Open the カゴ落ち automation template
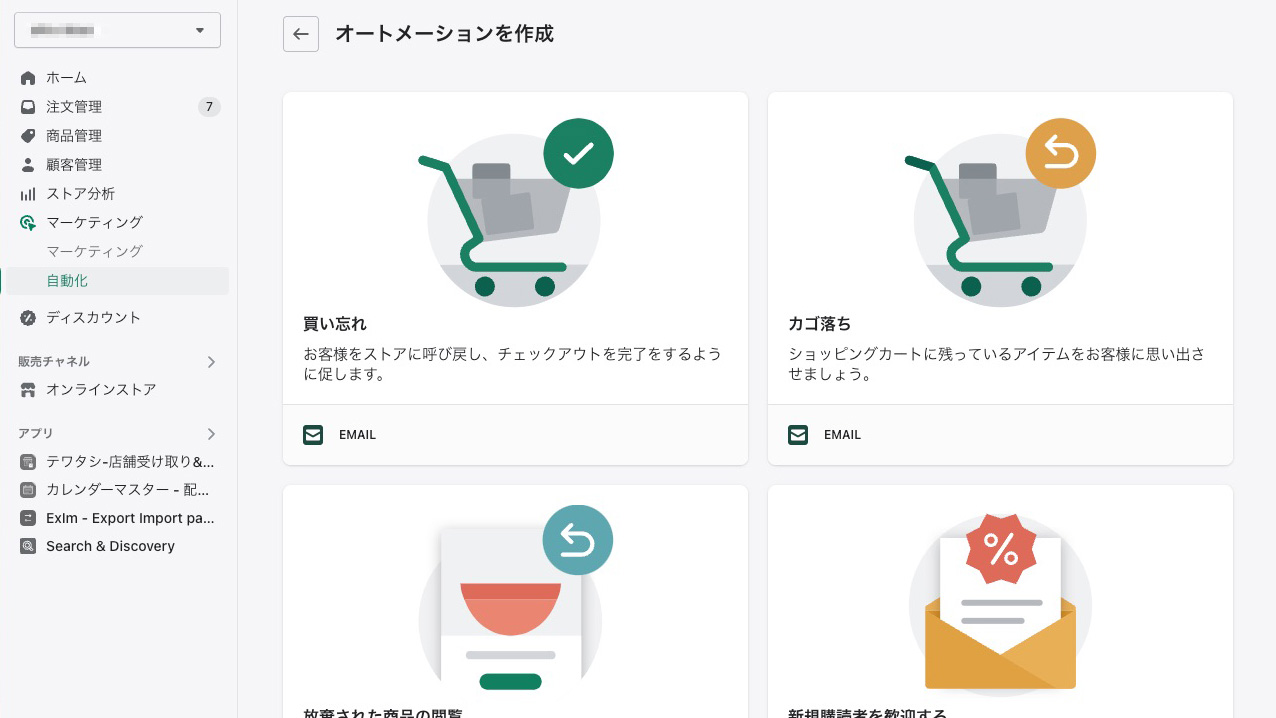This screenshot has width=1276, height=718. pos(1000,278)
